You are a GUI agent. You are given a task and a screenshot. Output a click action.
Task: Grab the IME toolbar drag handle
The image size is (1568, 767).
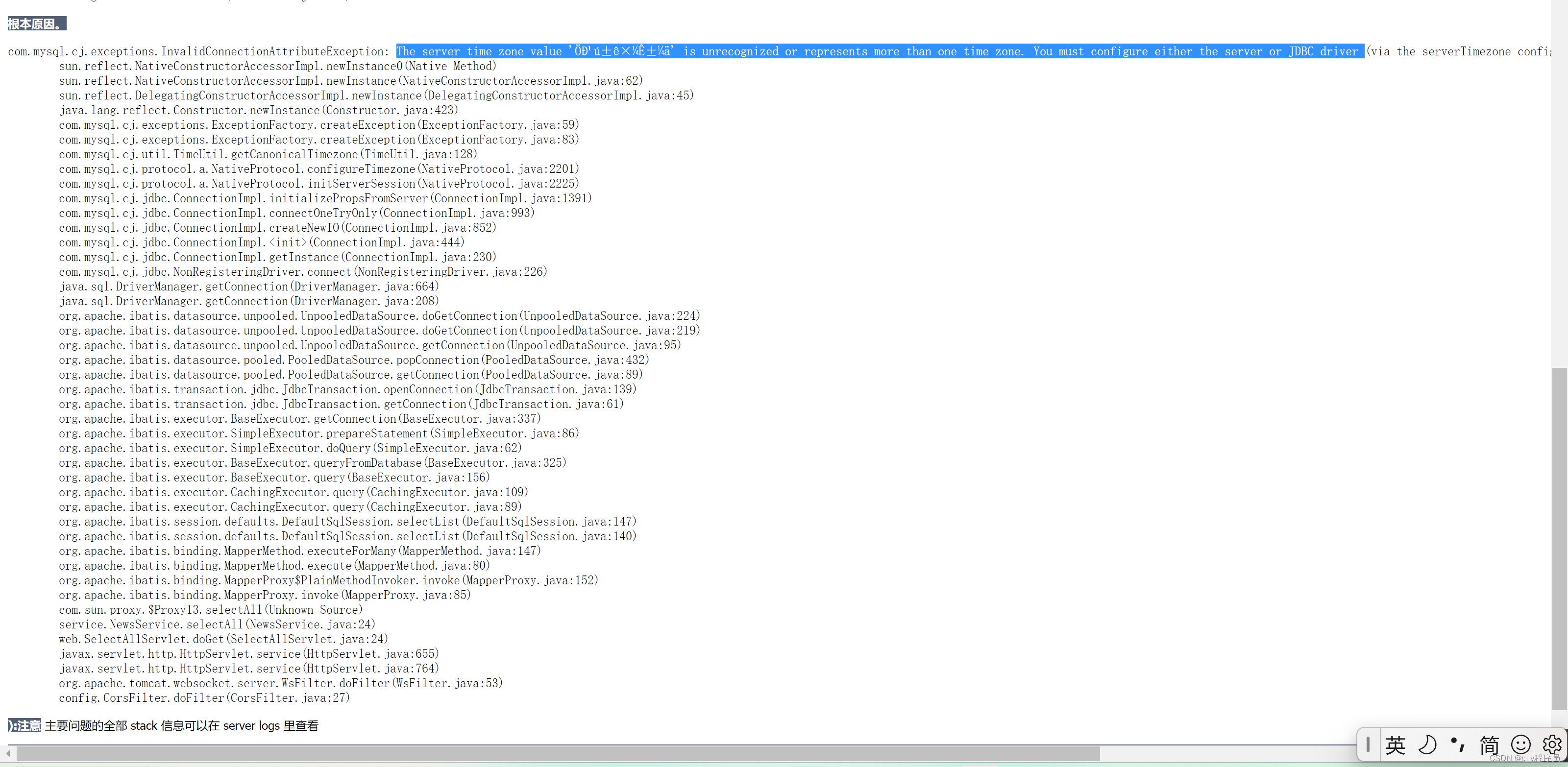point(1368,746)
